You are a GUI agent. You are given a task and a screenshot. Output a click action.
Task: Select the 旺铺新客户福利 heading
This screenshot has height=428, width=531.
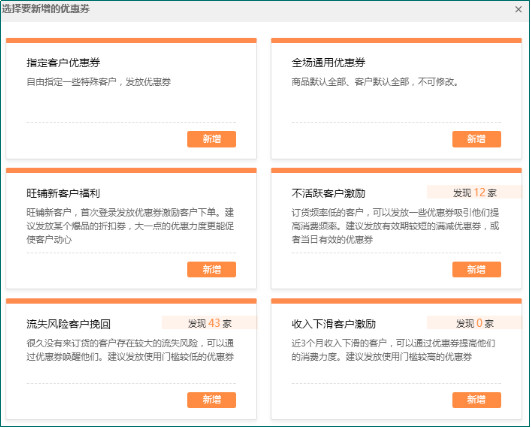coord(63,193)
